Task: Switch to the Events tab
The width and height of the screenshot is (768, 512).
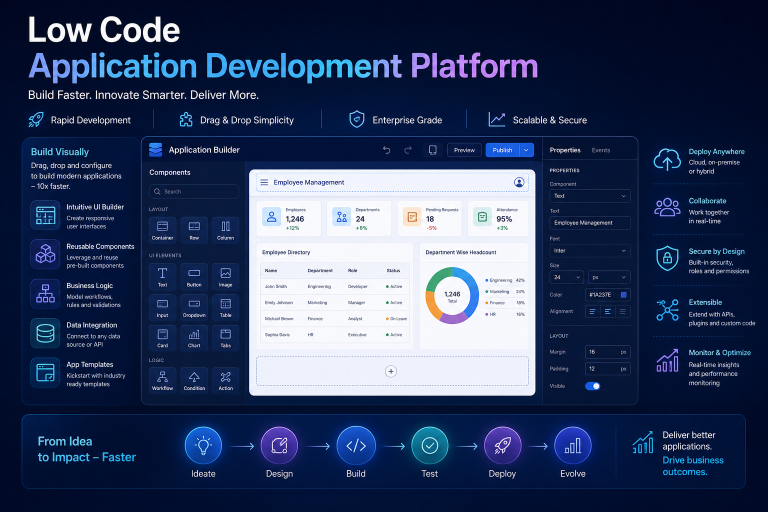Action: pyautogui.click(x=600, y=150)
